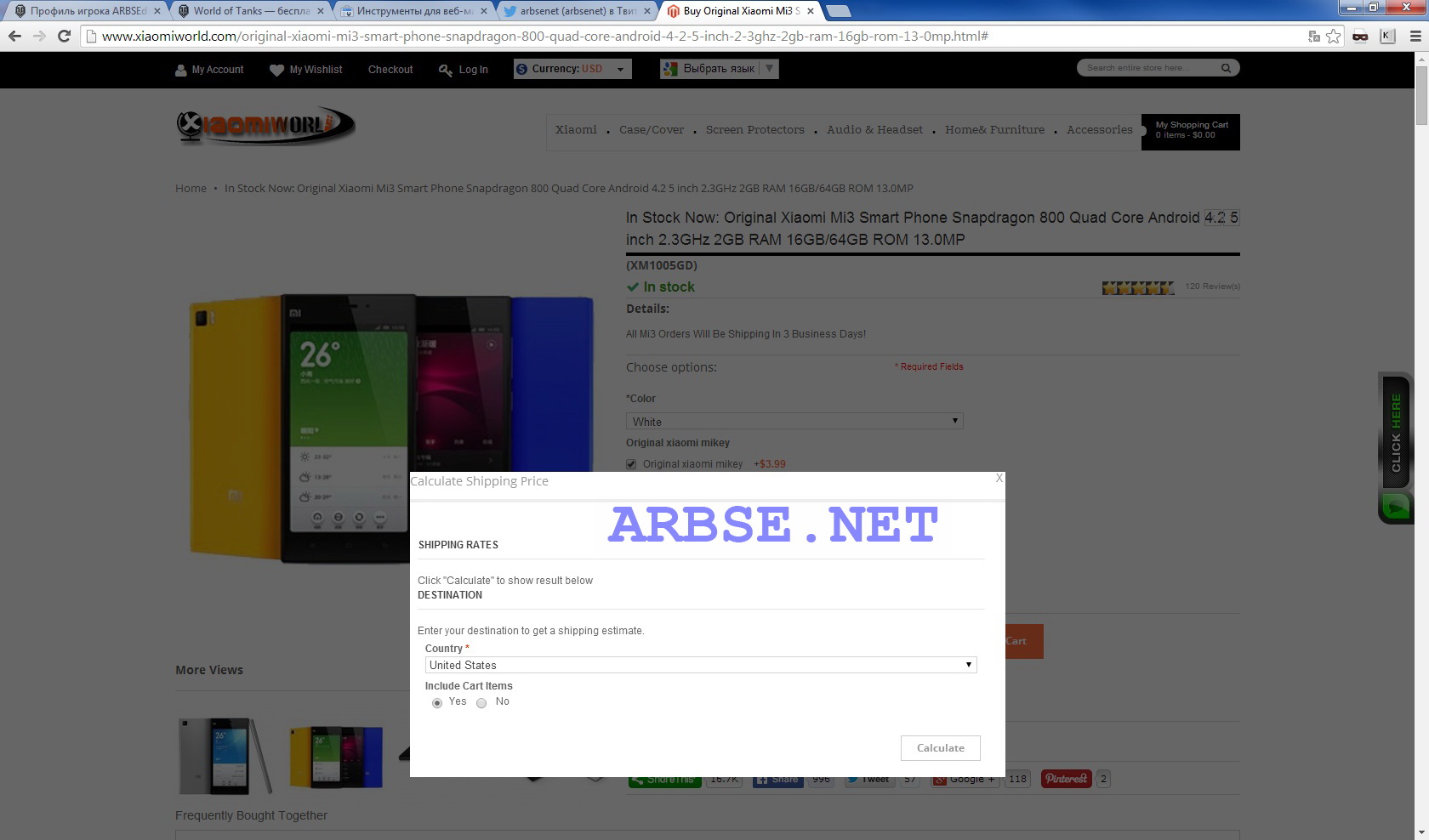Reload the page with the refresh icon
This screenshot has height=840, width=1429.
[x=64, y=36]
